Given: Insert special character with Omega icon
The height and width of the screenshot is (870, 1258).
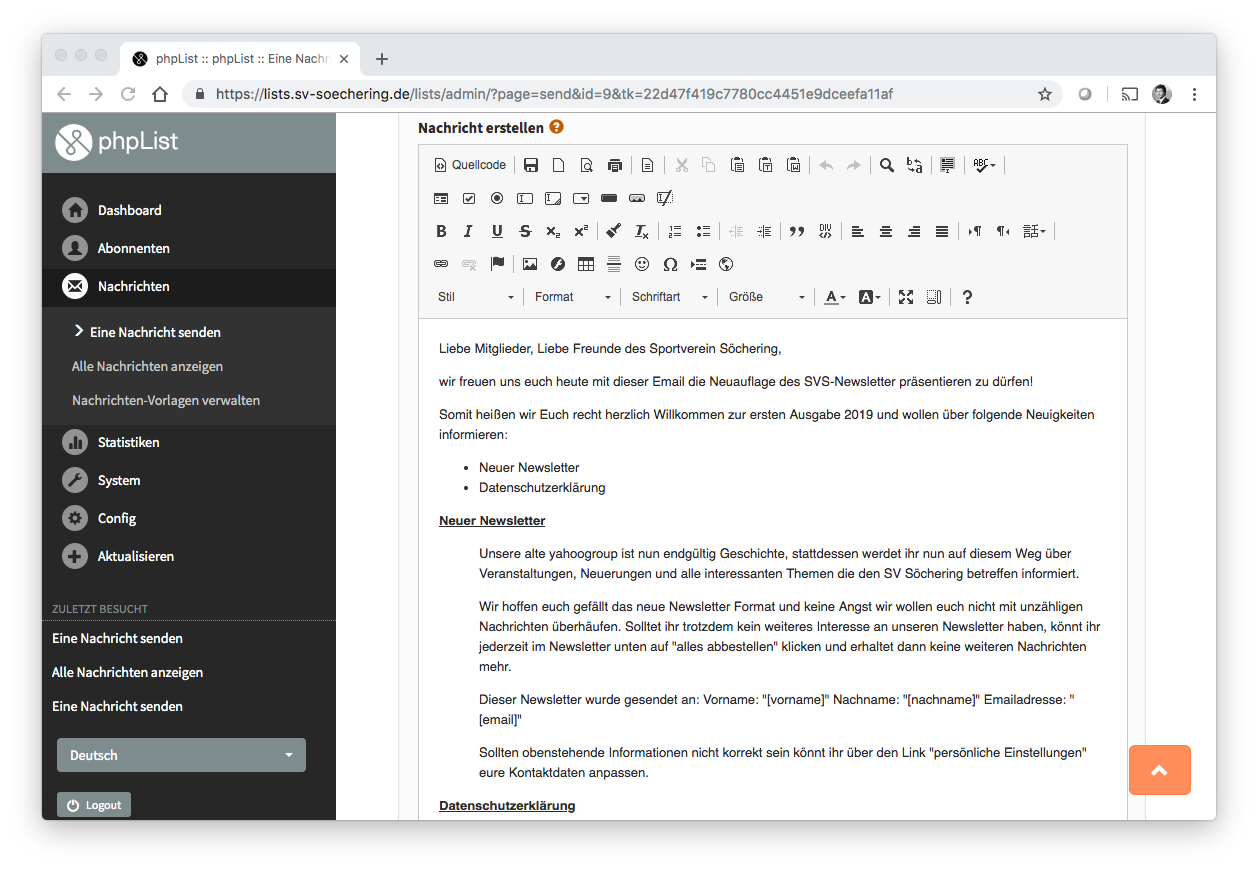Looking at the screenshot, I should (670, 264).
